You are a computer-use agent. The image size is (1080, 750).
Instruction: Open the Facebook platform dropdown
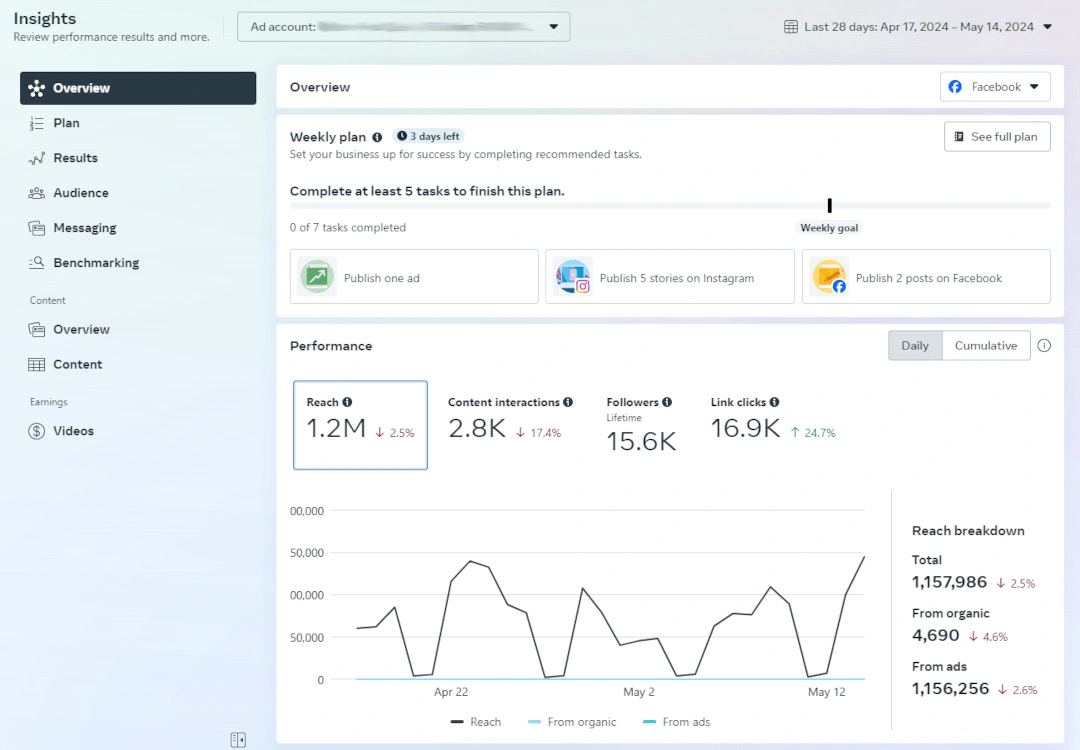click(995, 87)
